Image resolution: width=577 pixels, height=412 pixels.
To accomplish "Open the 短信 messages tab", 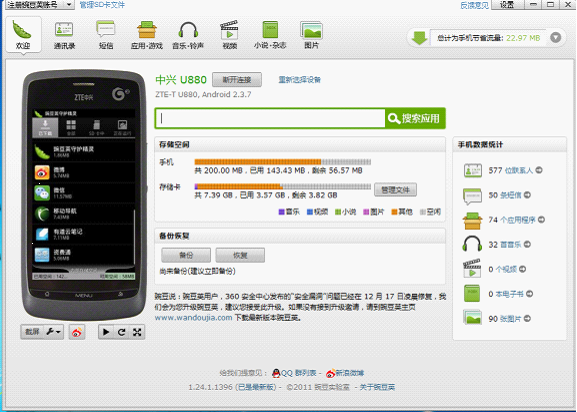I will [106, 35].
